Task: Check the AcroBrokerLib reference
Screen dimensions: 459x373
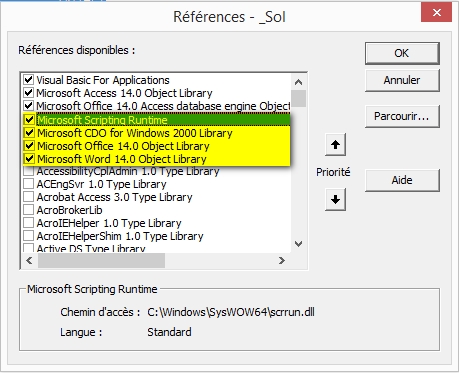Action: 28,210
